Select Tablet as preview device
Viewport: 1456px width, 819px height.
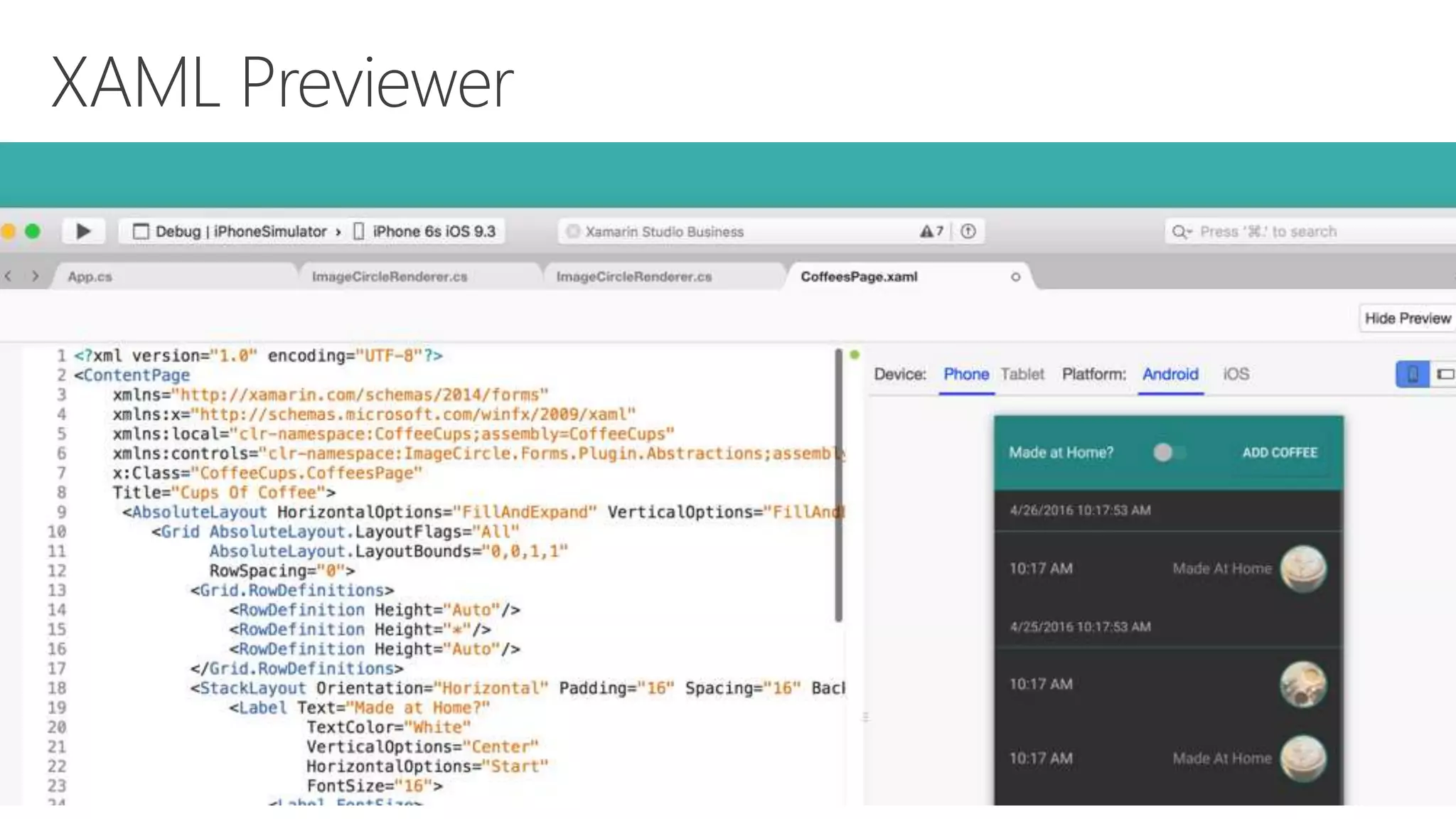click(x=1022, y=374)
